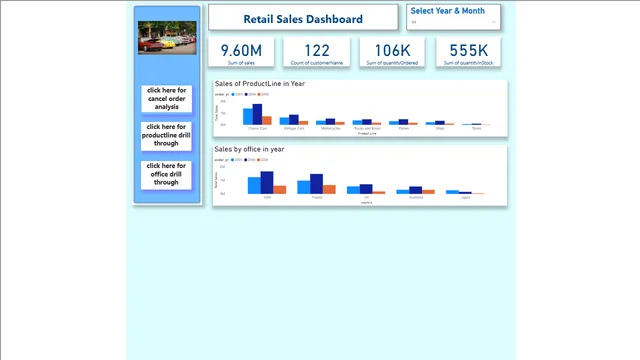Select the 9.60M Sum of sales card
Viewport: 640px width, 360px height.
coord(241,52)
